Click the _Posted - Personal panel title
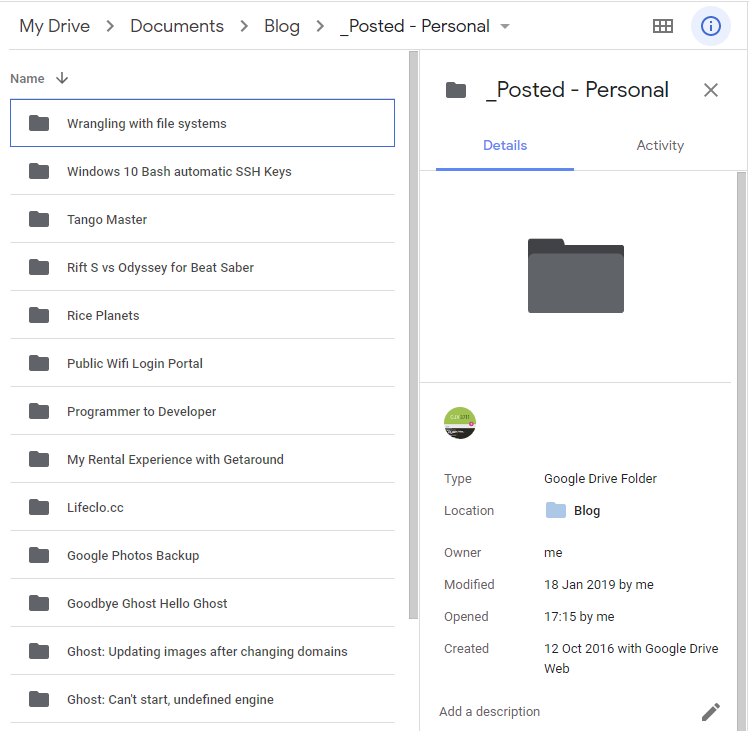 tap(578, 90)
